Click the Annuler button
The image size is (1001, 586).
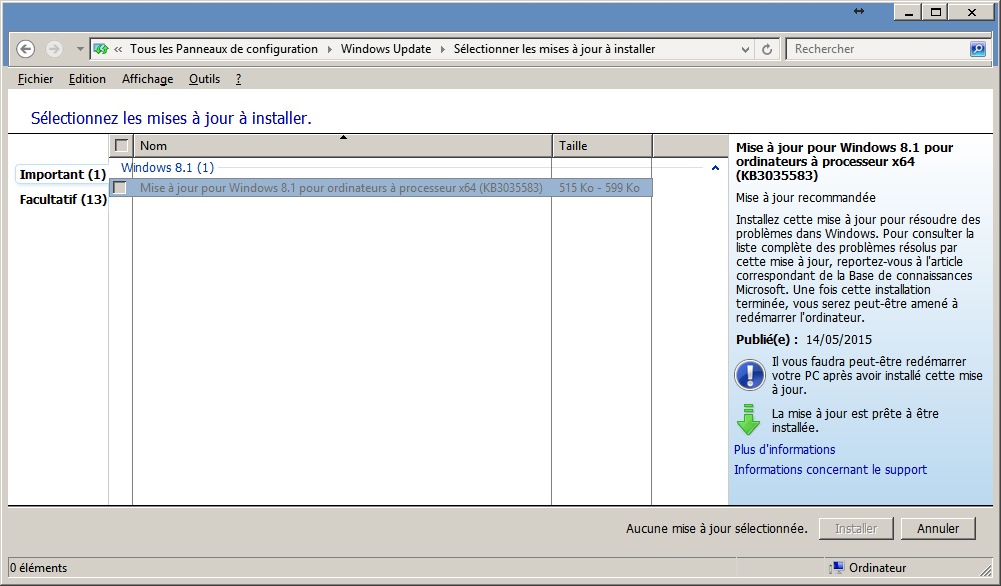[938, 529]
